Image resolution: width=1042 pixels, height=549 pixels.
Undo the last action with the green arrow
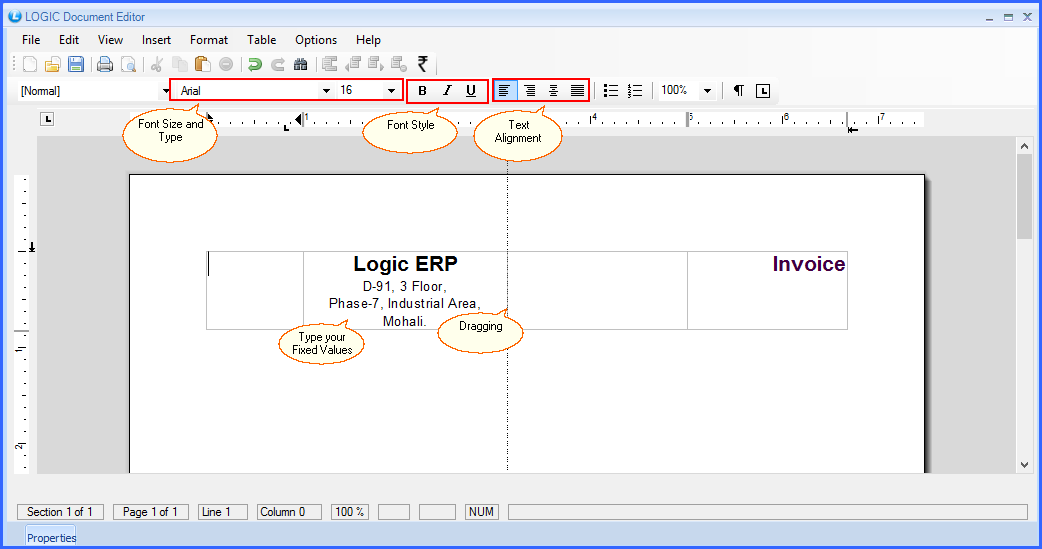[x=255, y=64]
